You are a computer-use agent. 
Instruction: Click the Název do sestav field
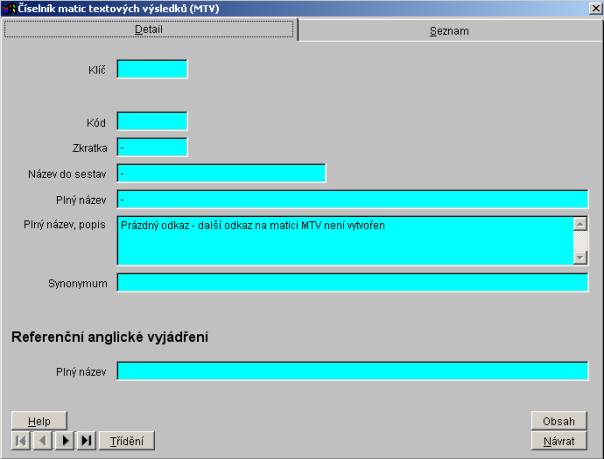(221, 173)
